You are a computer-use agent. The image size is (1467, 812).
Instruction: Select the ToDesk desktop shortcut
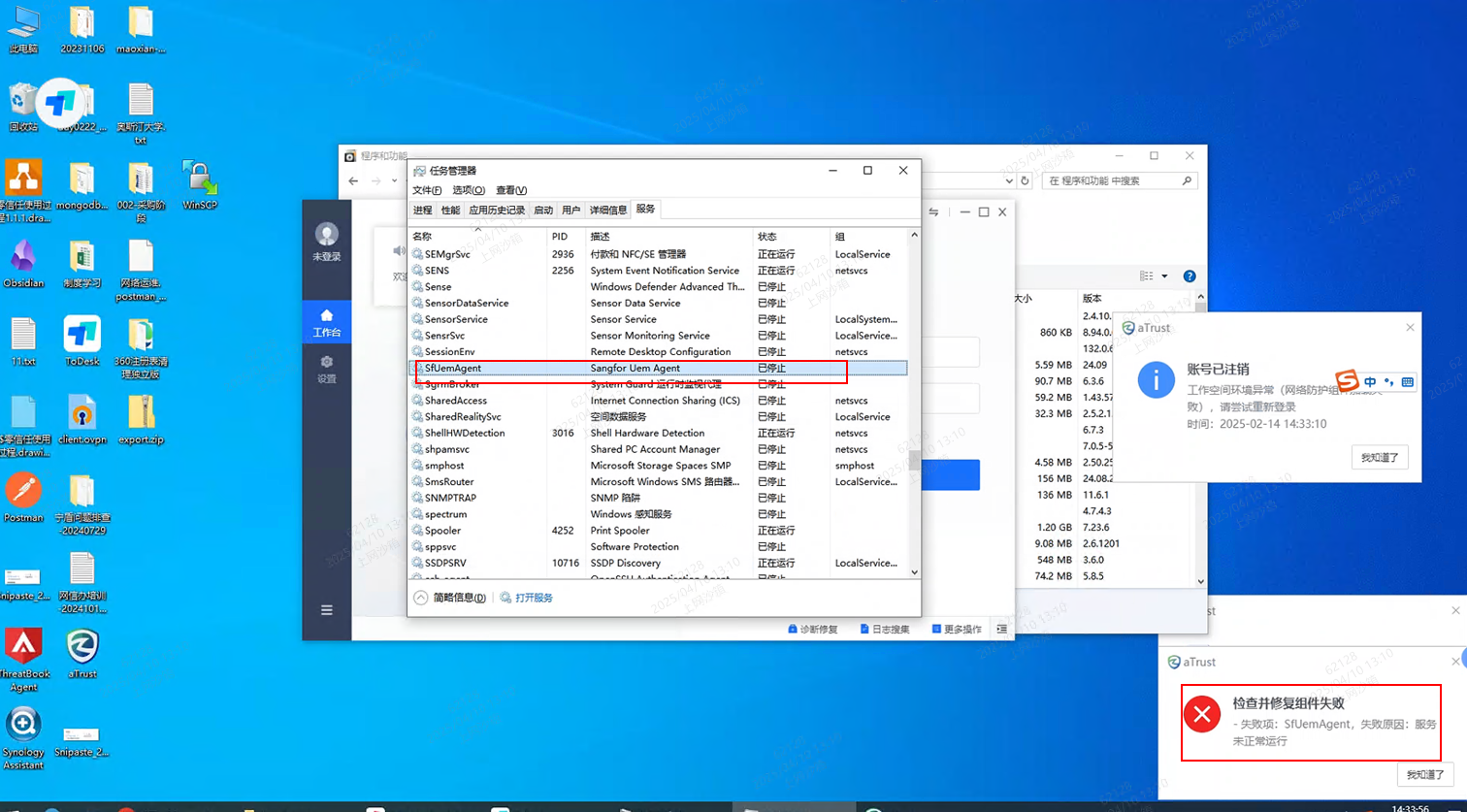coord(82,335)
